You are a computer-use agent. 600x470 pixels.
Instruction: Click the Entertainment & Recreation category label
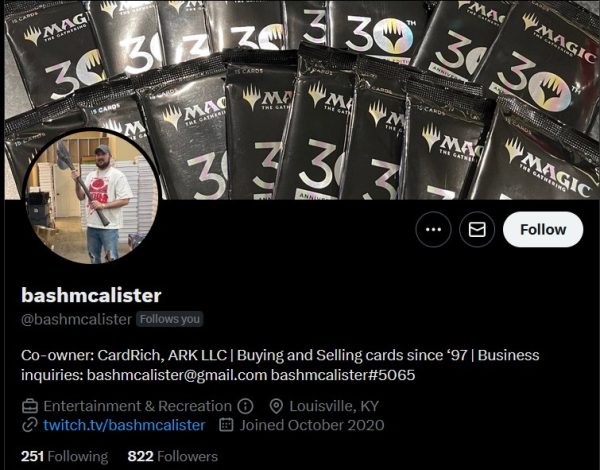coord(137,406)
